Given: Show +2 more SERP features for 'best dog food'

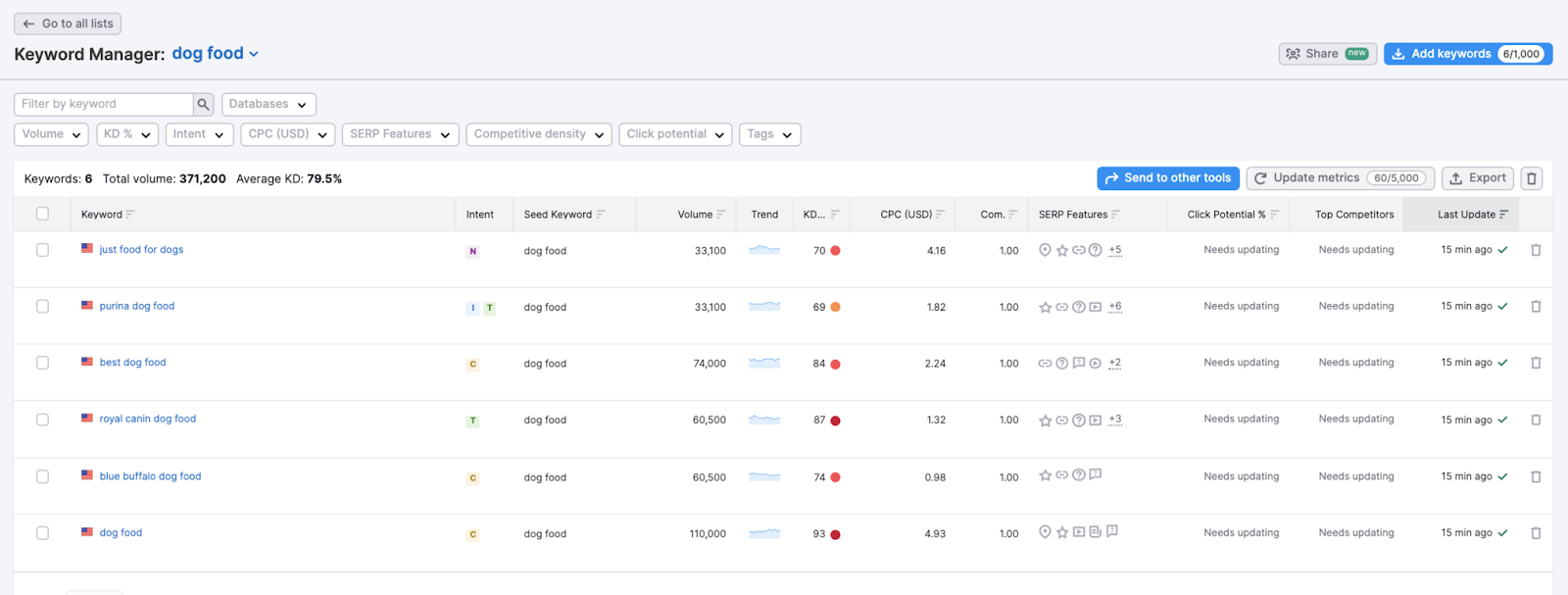Looking at the screenshot, I should tap(1115, 363).
